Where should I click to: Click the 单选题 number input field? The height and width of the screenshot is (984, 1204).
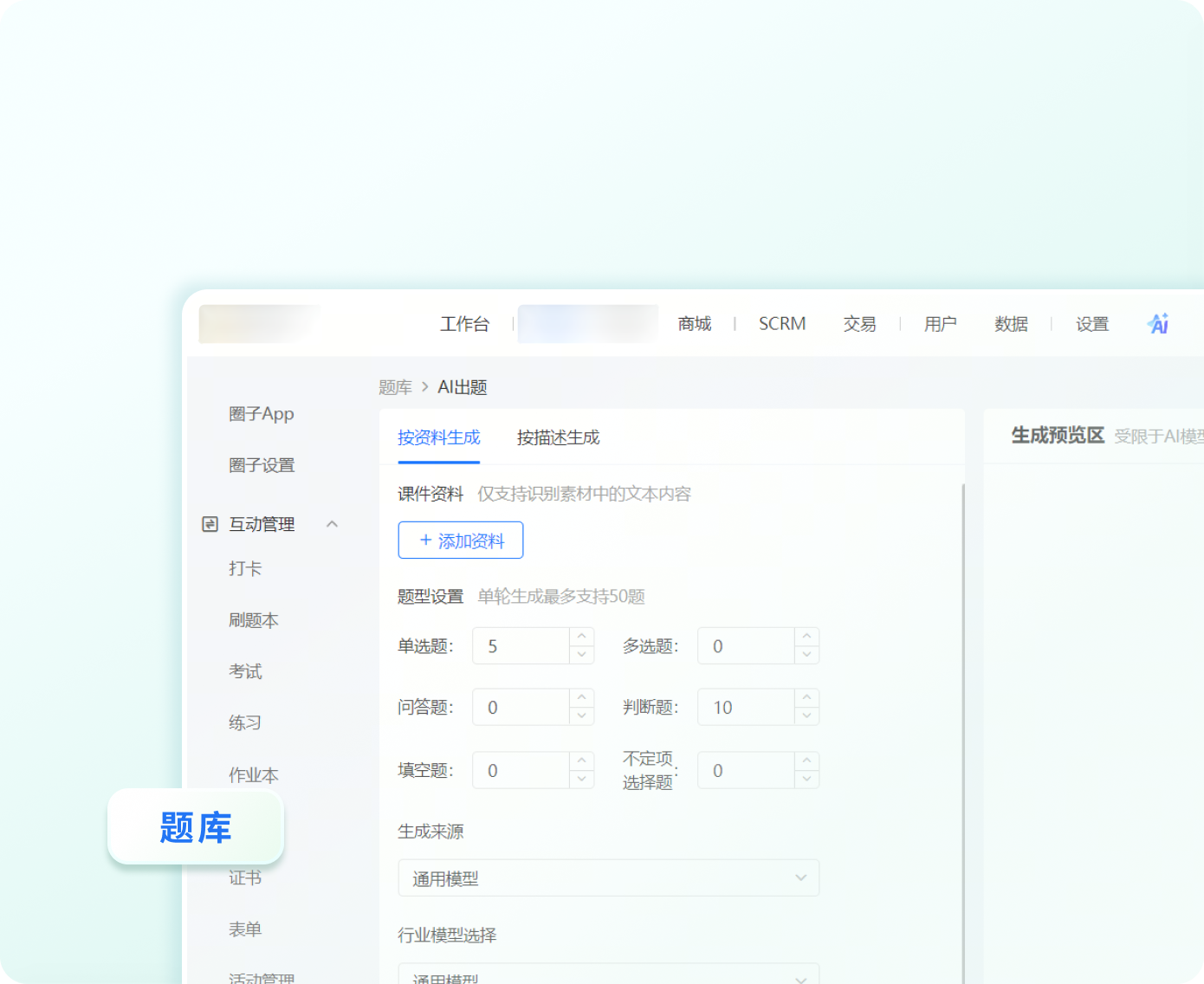click(x=521, y=646)
